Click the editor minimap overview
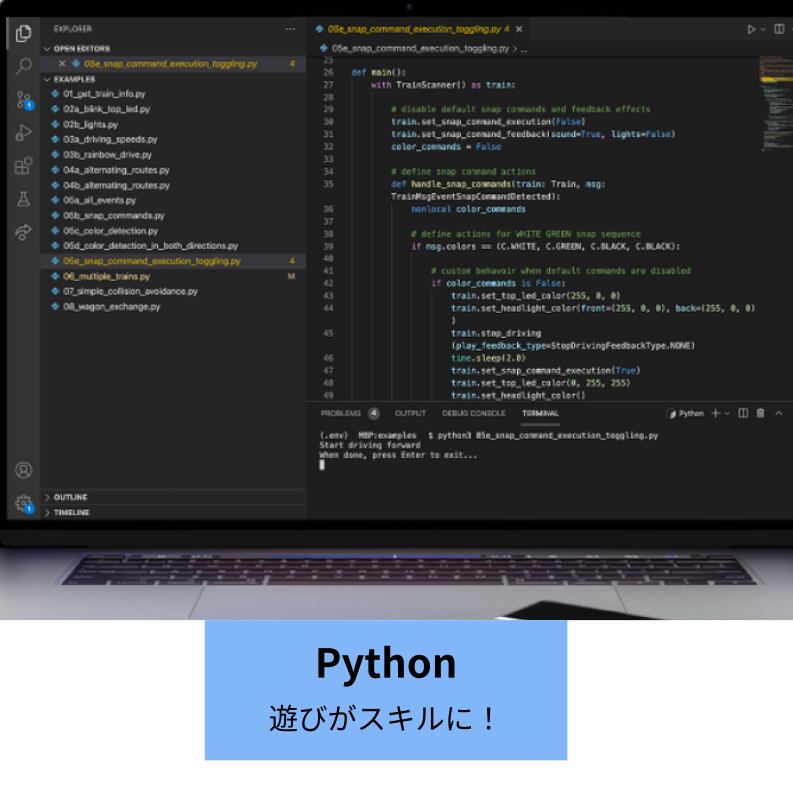This screenshot has width=793, height=793. (775, 104)
